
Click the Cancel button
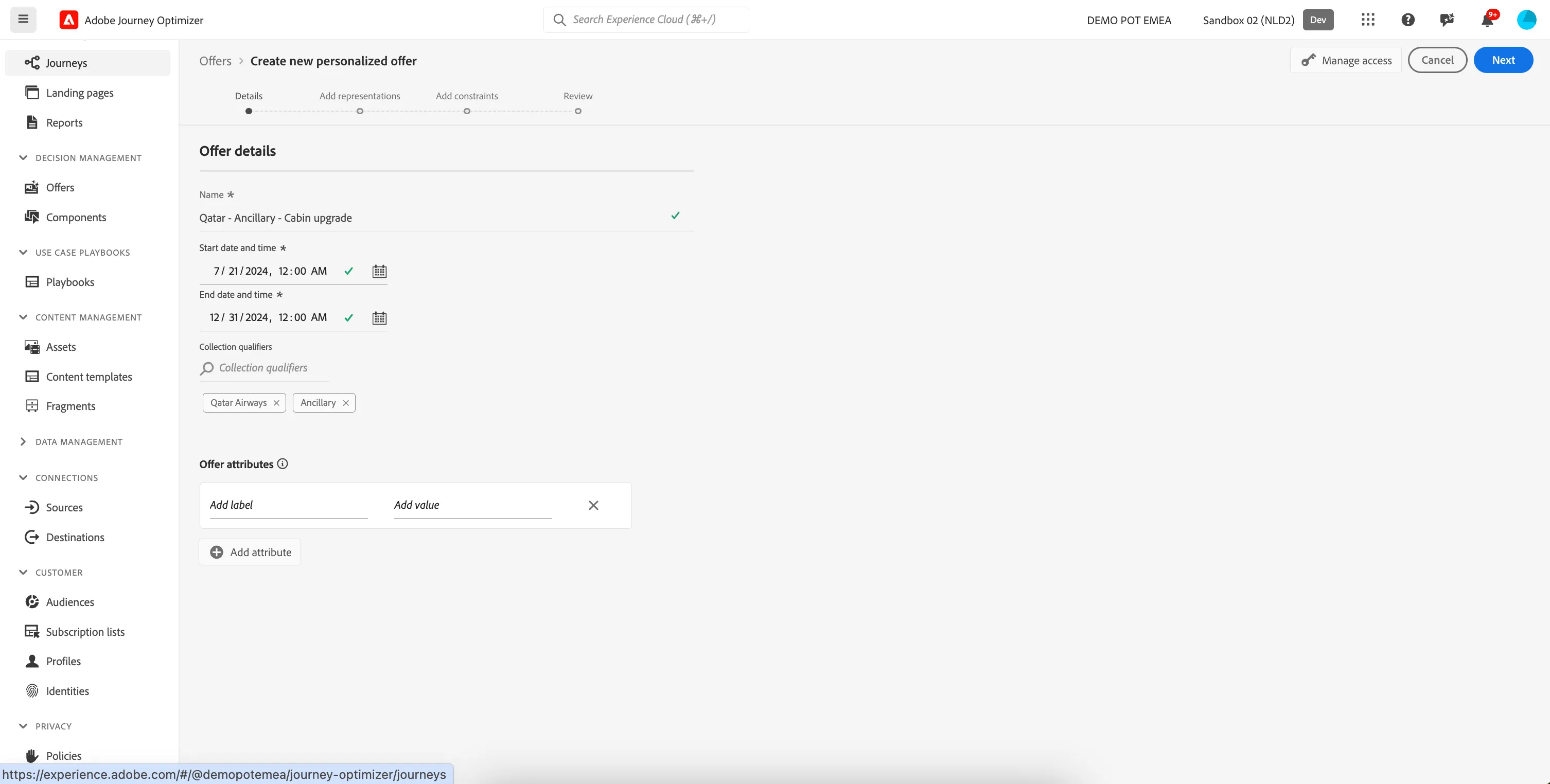coord(1437,60)
